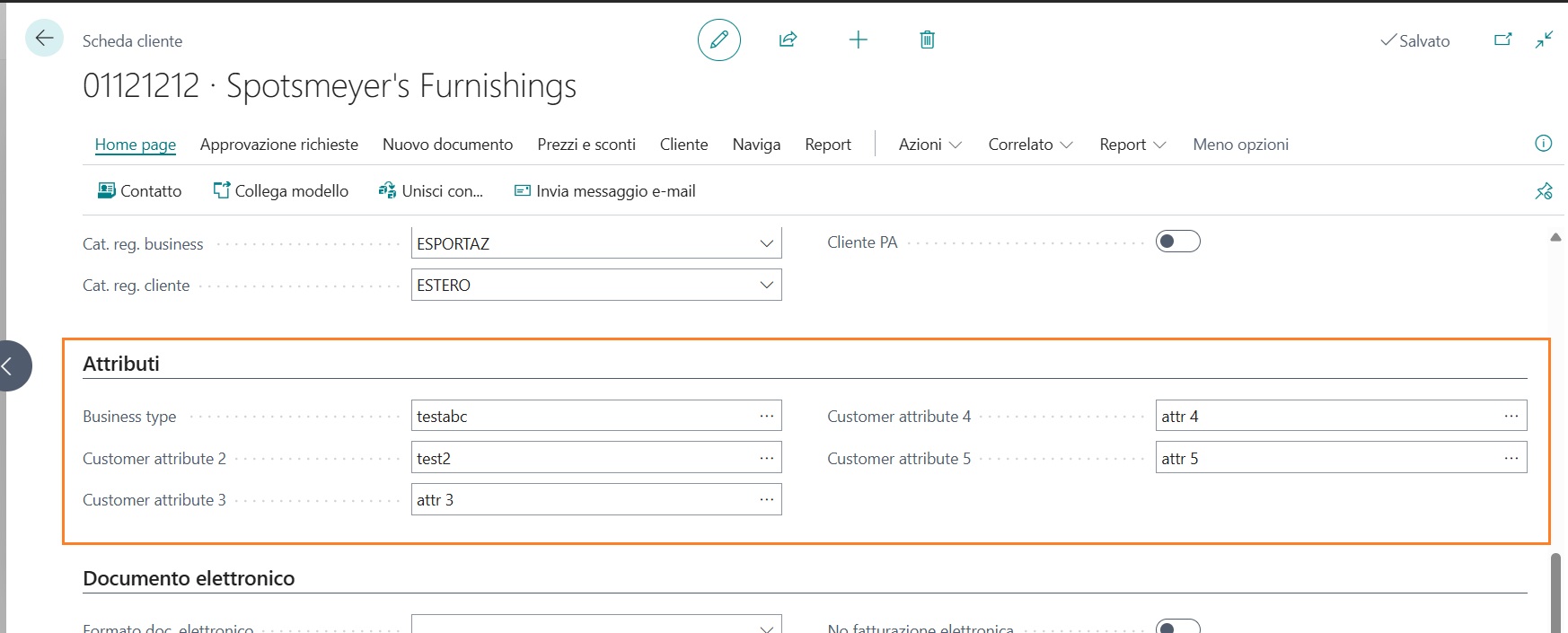Collapse the Documento elettronico section heading
Image resolution: width=1568 pixels, height=633 pixels.
pos(189,578)
